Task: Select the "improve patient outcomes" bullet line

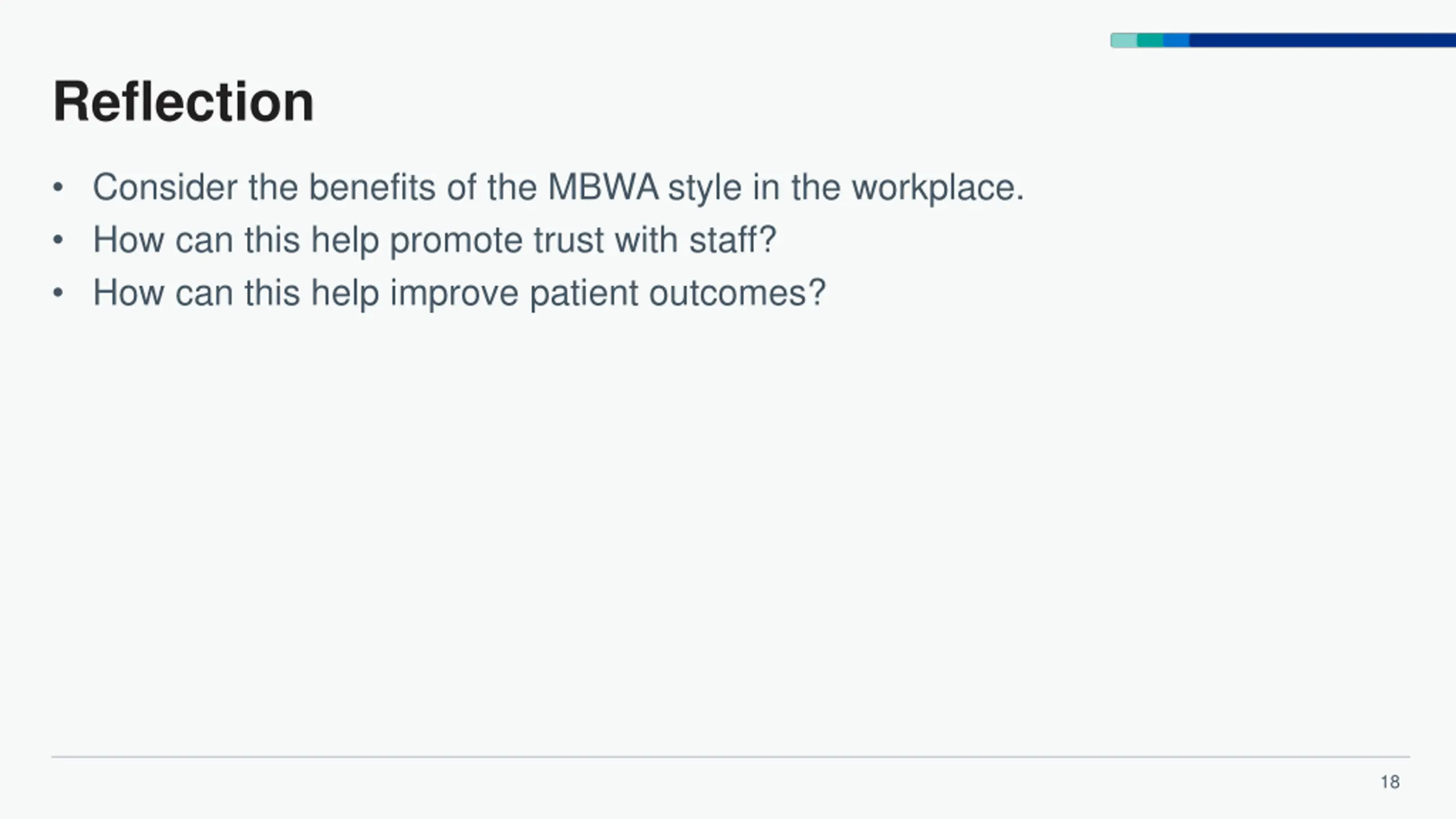Action: click(x=459, y=293)
